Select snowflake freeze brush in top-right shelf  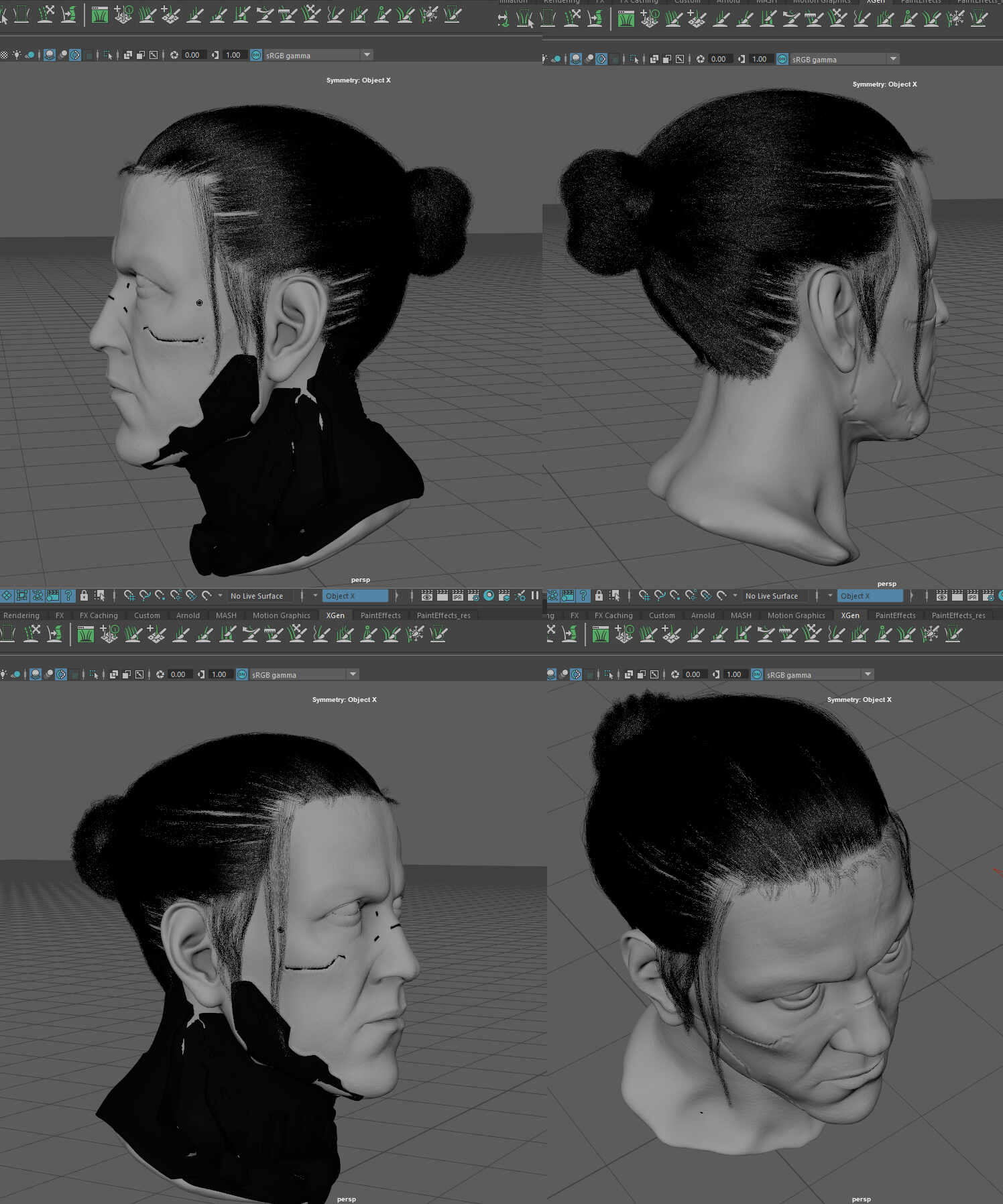[x=955, y=19]
